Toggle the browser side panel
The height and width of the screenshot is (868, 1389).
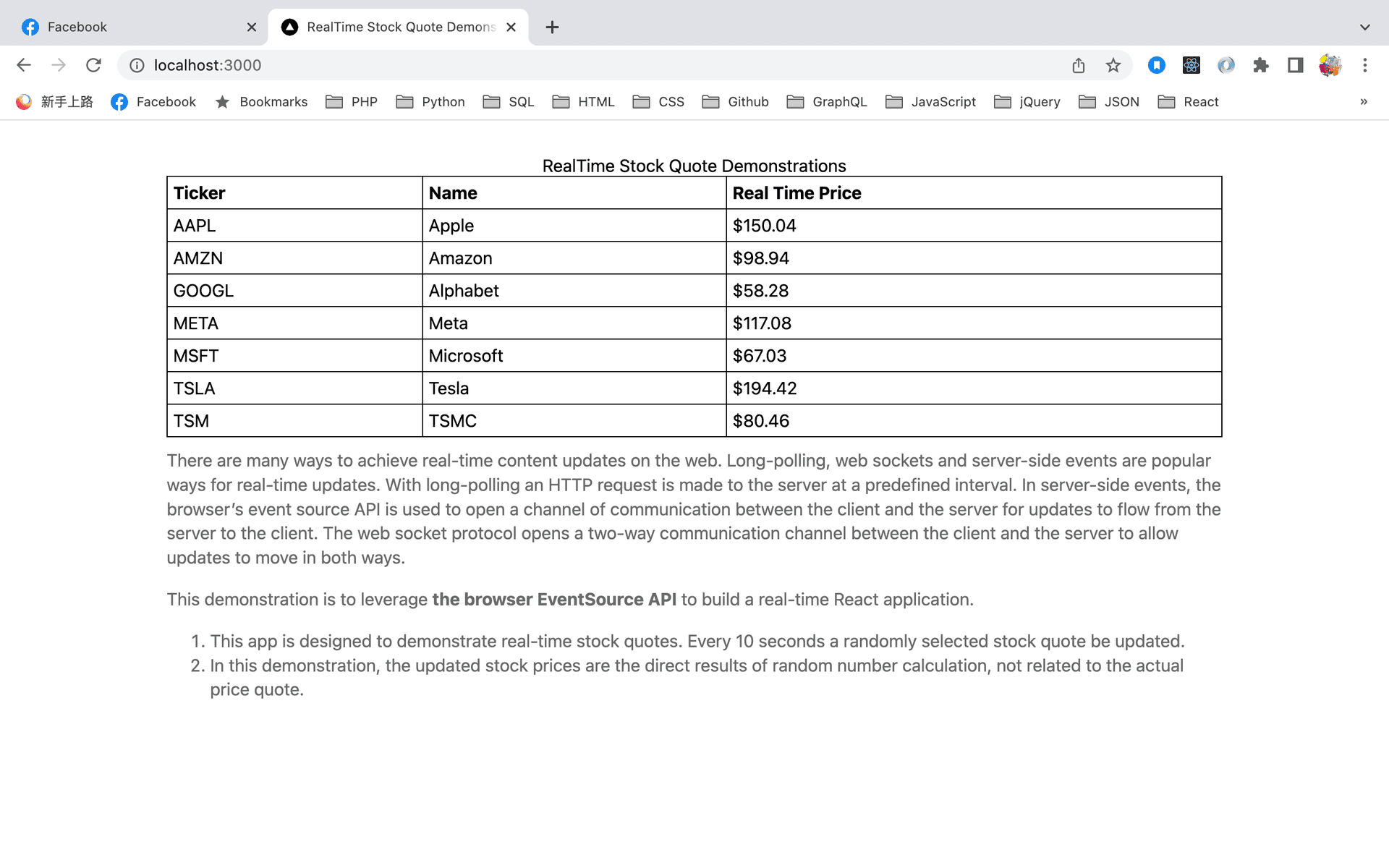click(x=1296, y=65)
